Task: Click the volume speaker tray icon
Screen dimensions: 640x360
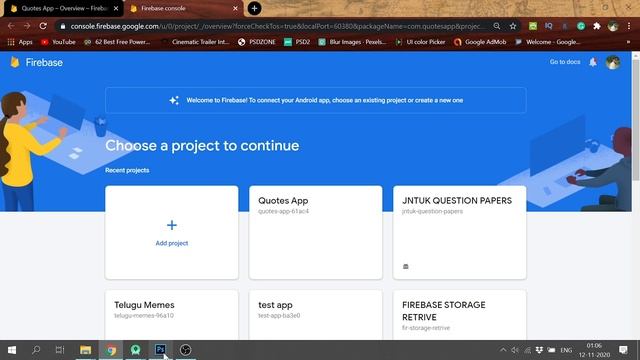Action: click(515, 350)
